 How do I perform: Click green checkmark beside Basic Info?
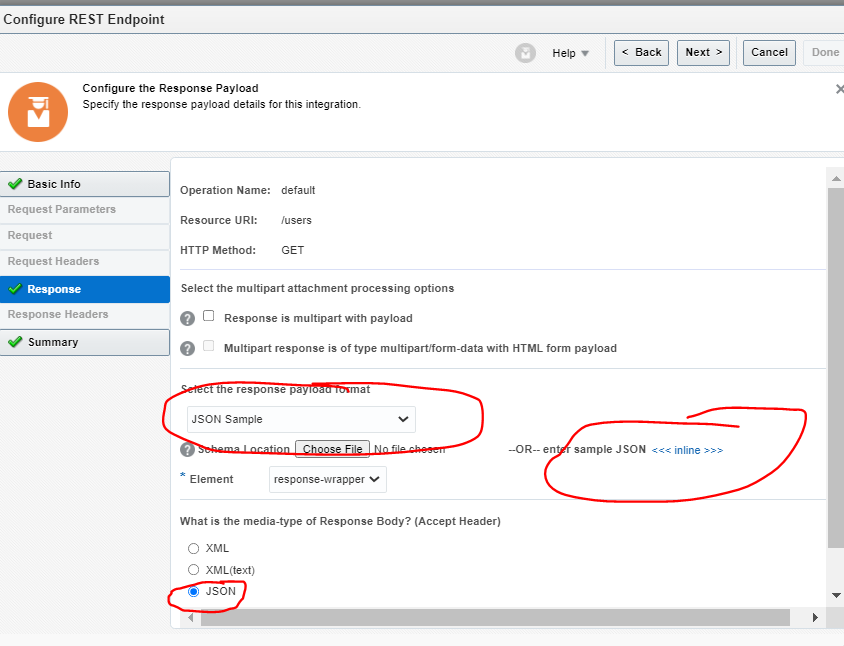tap(15, 184)
